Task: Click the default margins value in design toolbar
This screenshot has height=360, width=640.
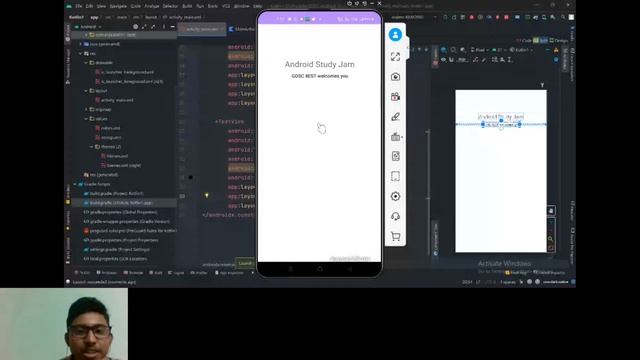Action: pos(462,60)
